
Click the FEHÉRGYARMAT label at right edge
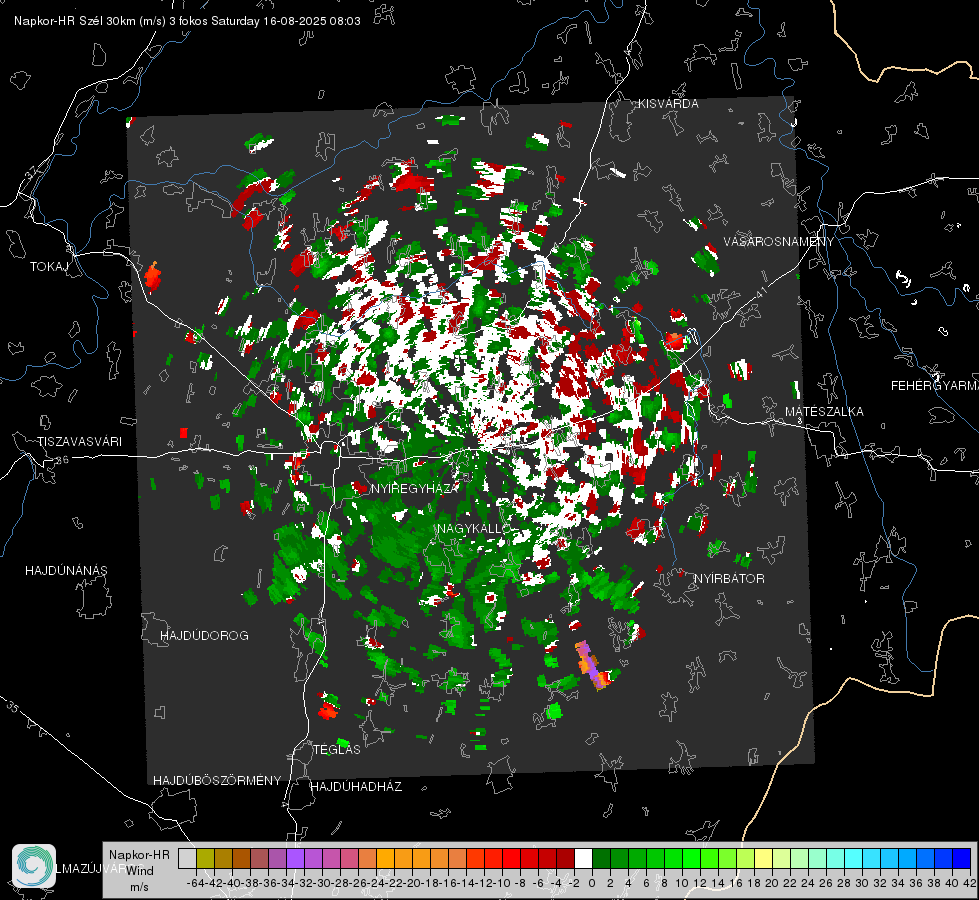click(935, 386)
